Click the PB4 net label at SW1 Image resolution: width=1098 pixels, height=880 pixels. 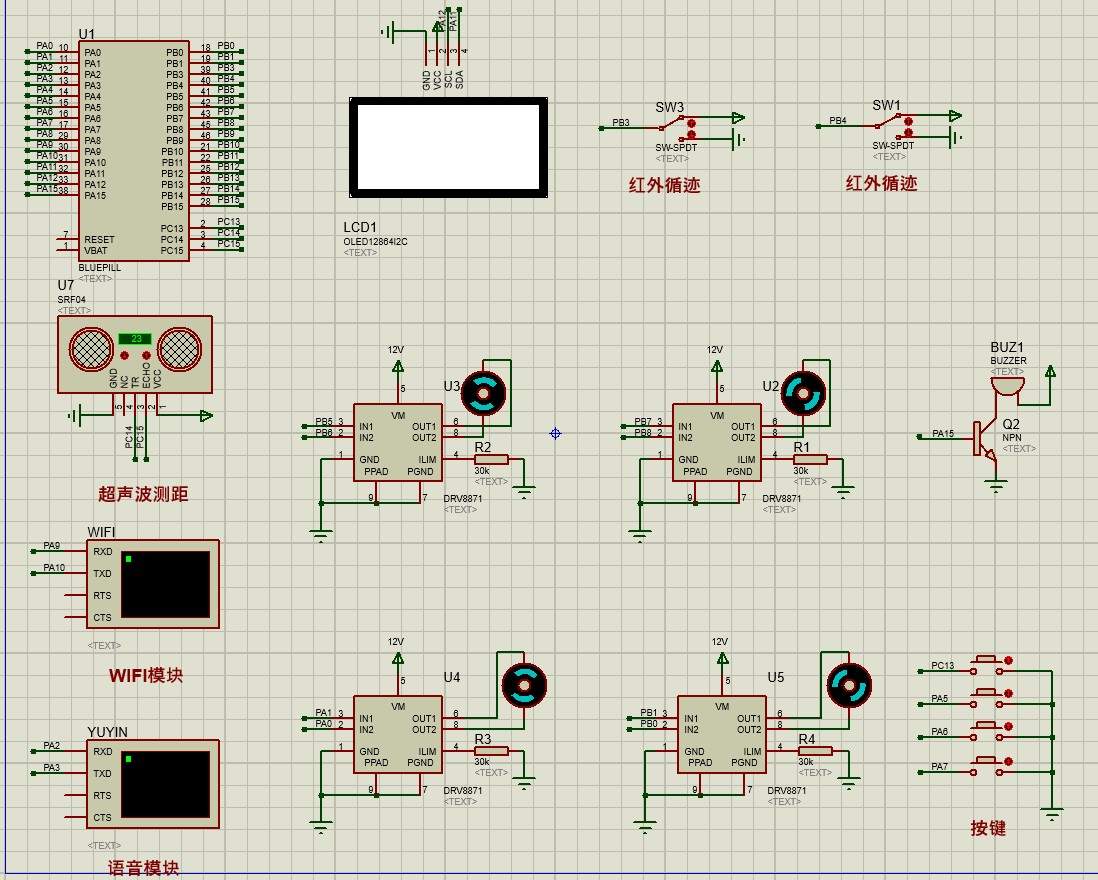[x=838, y=120]
